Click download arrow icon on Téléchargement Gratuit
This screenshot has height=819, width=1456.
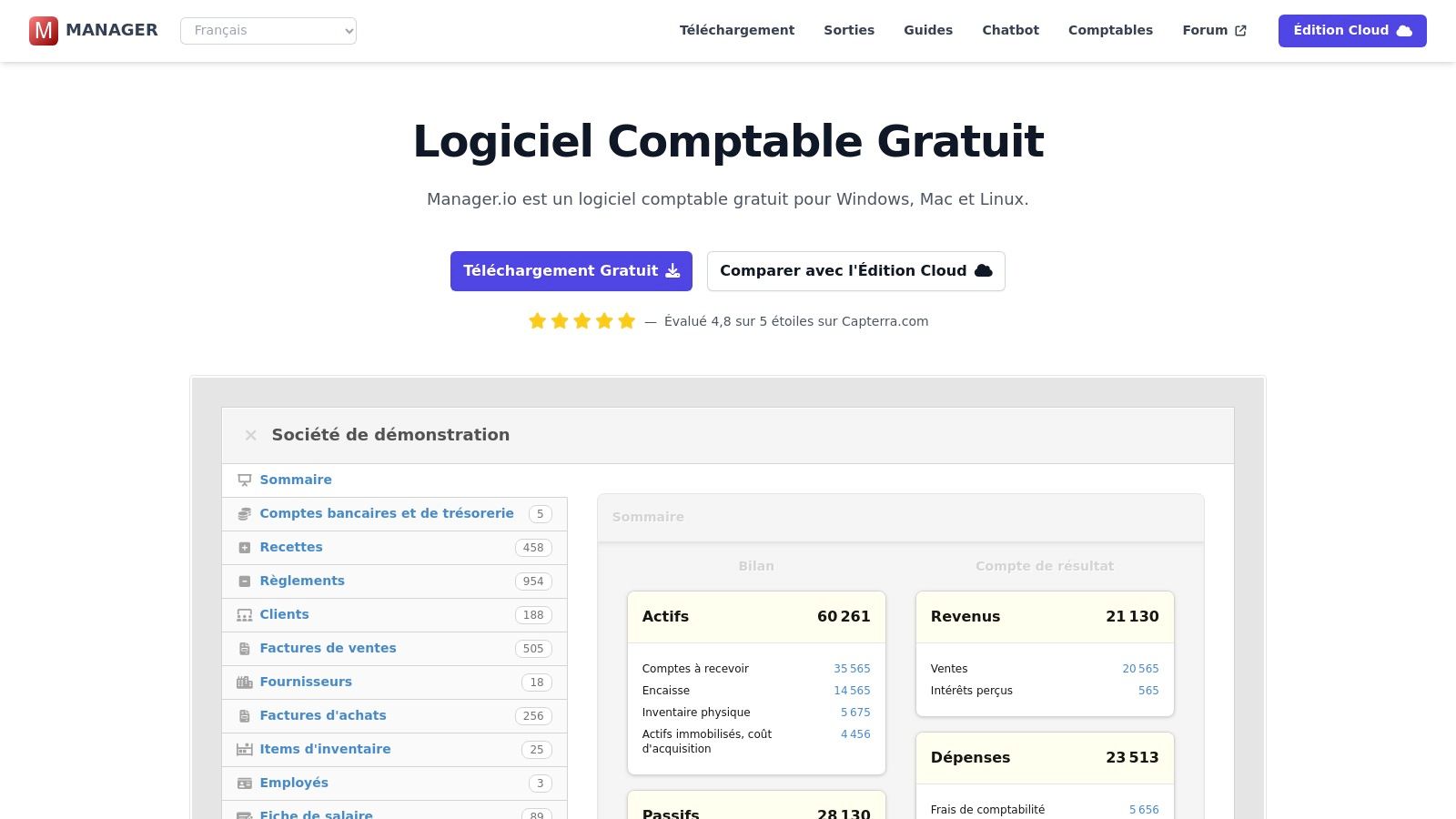pos(672,271)
